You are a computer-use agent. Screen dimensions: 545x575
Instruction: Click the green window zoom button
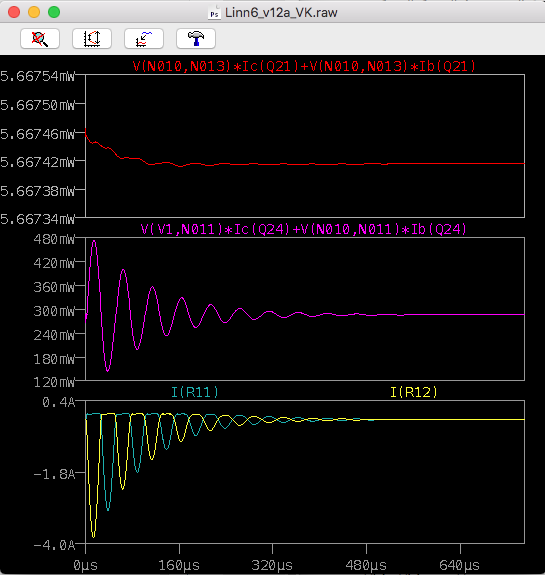pos(54,12)
